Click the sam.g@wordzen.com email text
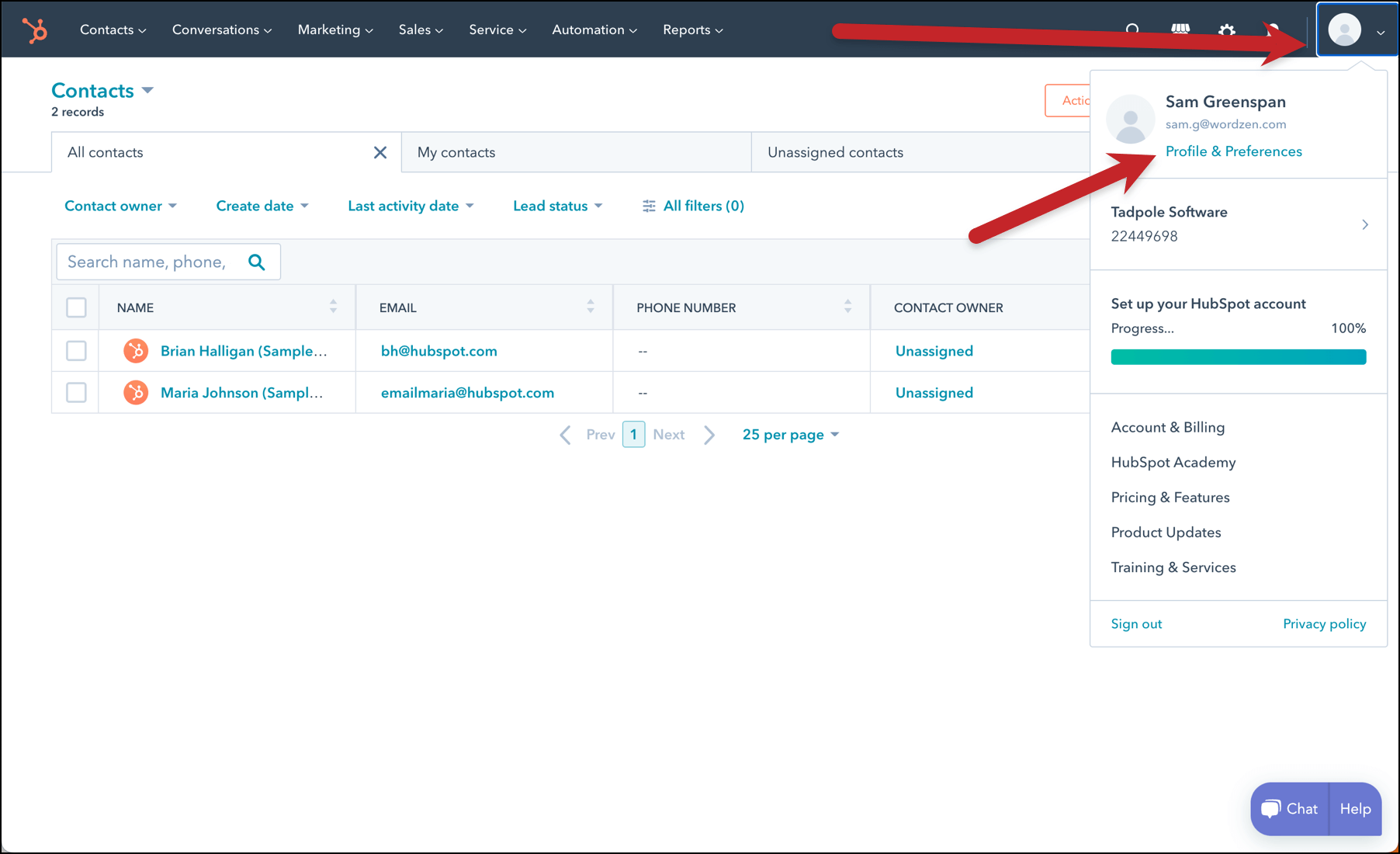Screen dimensions: 1400x854 click(x=1226, y=124)
